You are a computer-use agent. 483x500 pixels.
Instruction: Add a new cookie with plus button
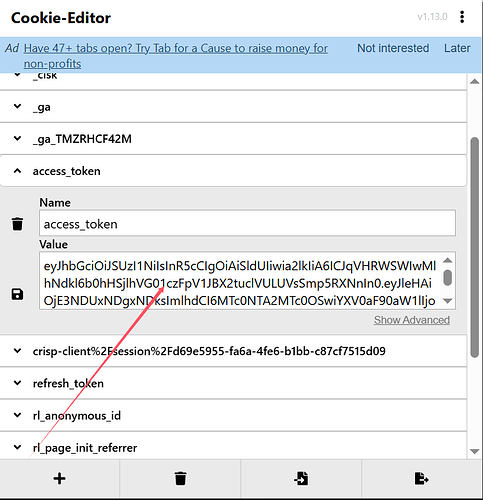60,479
